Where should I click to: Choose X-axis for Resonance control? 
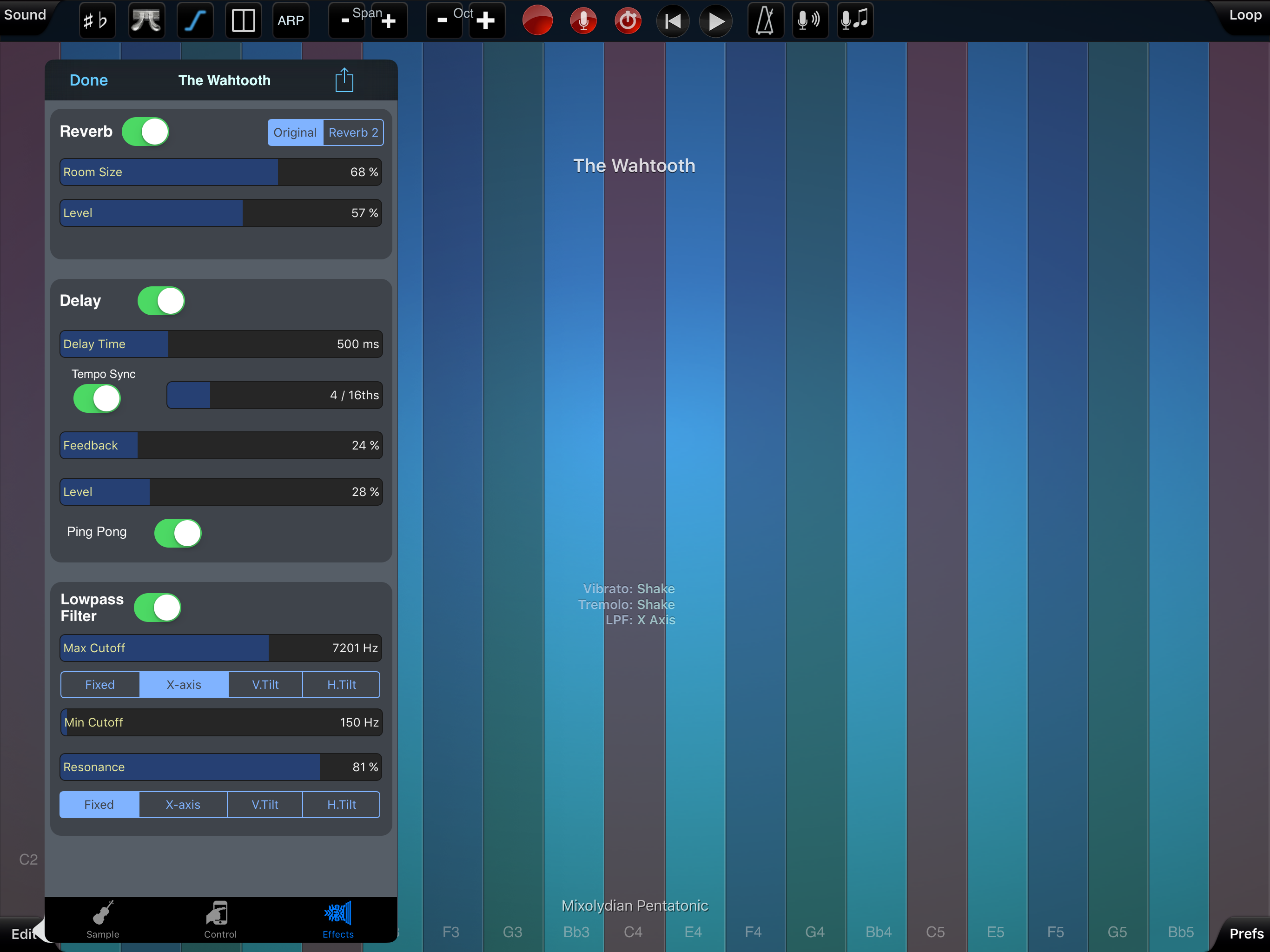[183, 805]
